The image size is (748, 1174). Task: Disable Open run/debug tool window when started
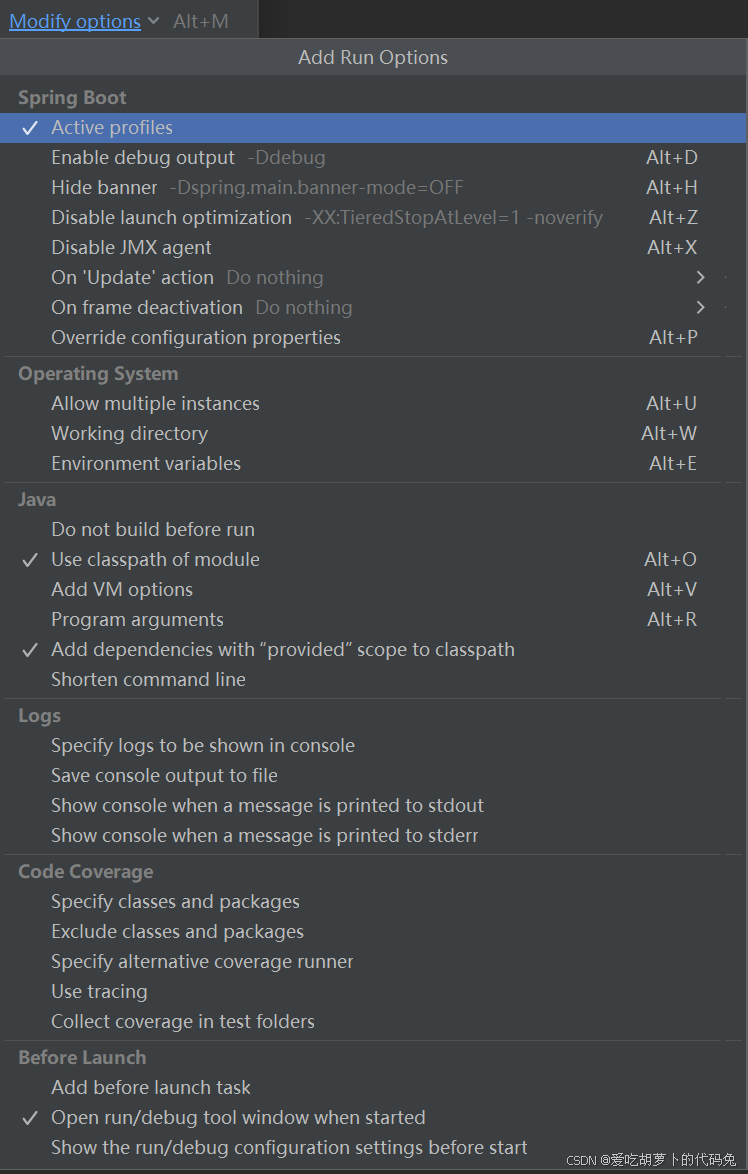coord(238,1117)
